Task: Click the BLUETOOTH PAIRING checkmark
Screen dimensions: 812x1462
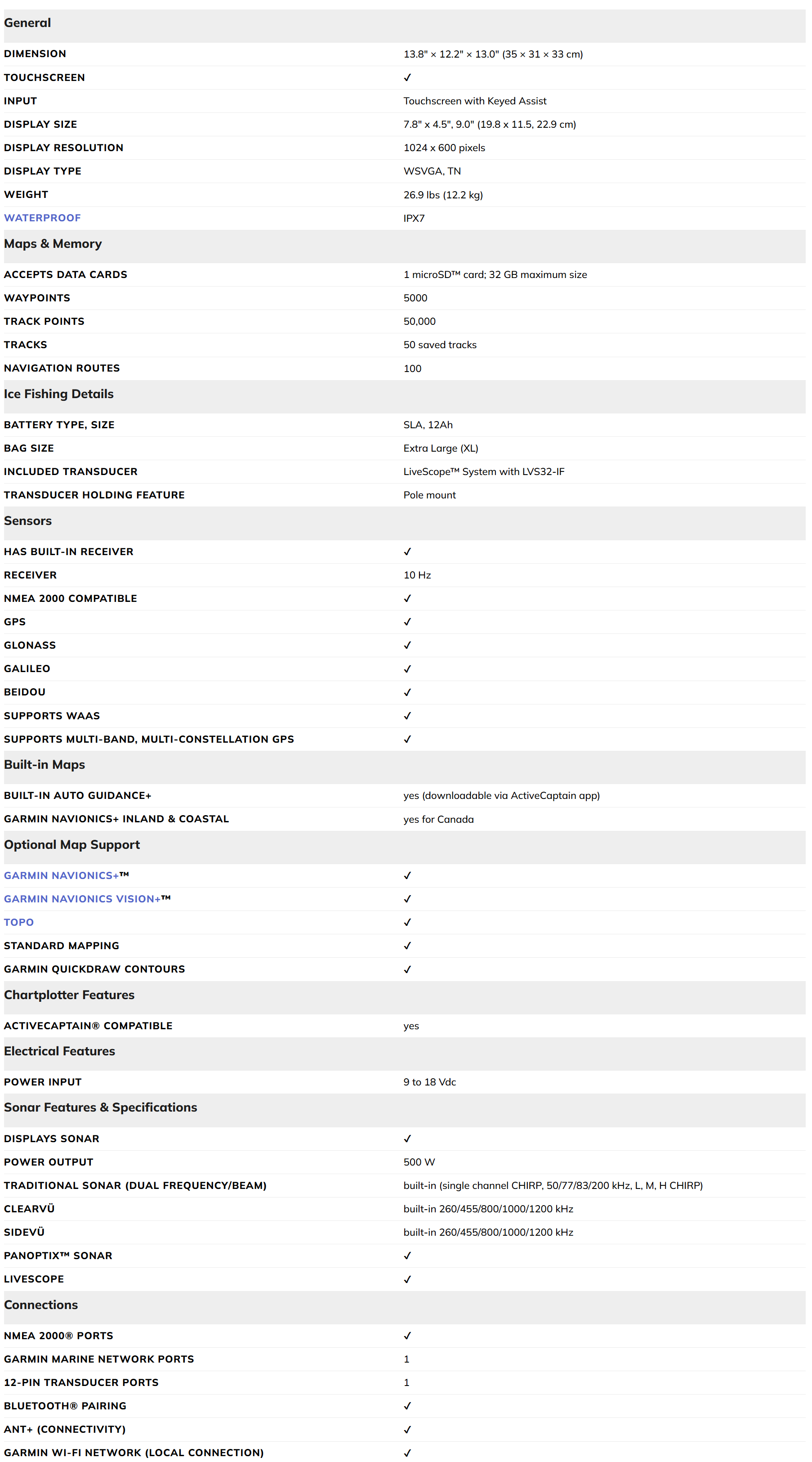Action: click(407, 1406)
